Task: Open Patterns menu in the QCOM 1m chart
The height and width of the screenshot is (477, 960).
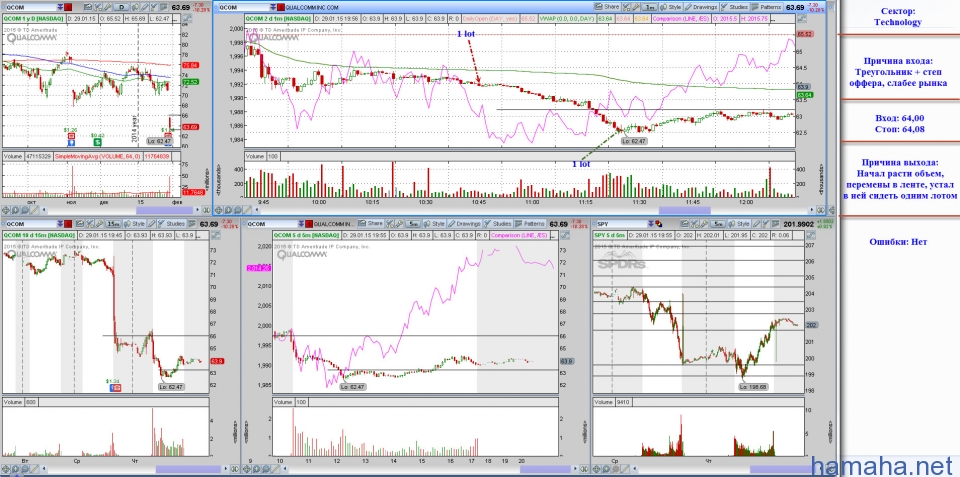Action: pyautogui.click(x=767, y=7)
